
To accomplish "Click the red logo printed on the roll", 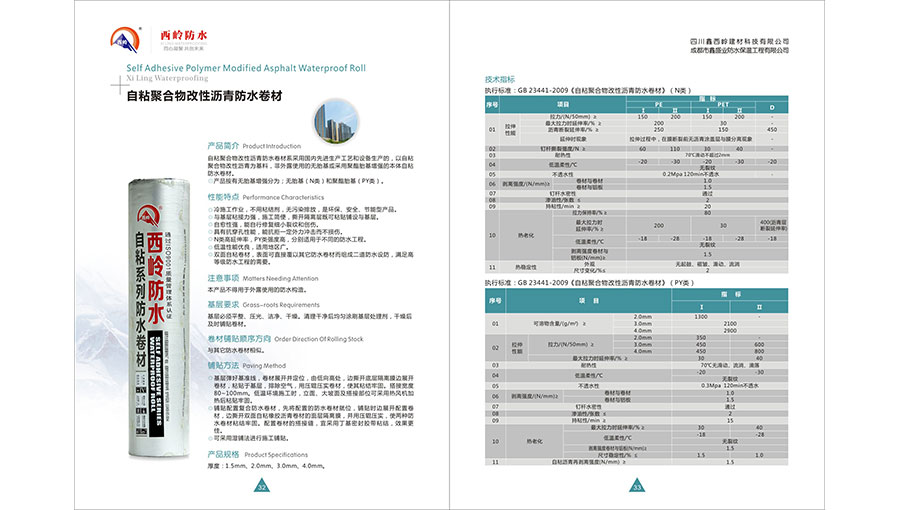I will point(149,217).
